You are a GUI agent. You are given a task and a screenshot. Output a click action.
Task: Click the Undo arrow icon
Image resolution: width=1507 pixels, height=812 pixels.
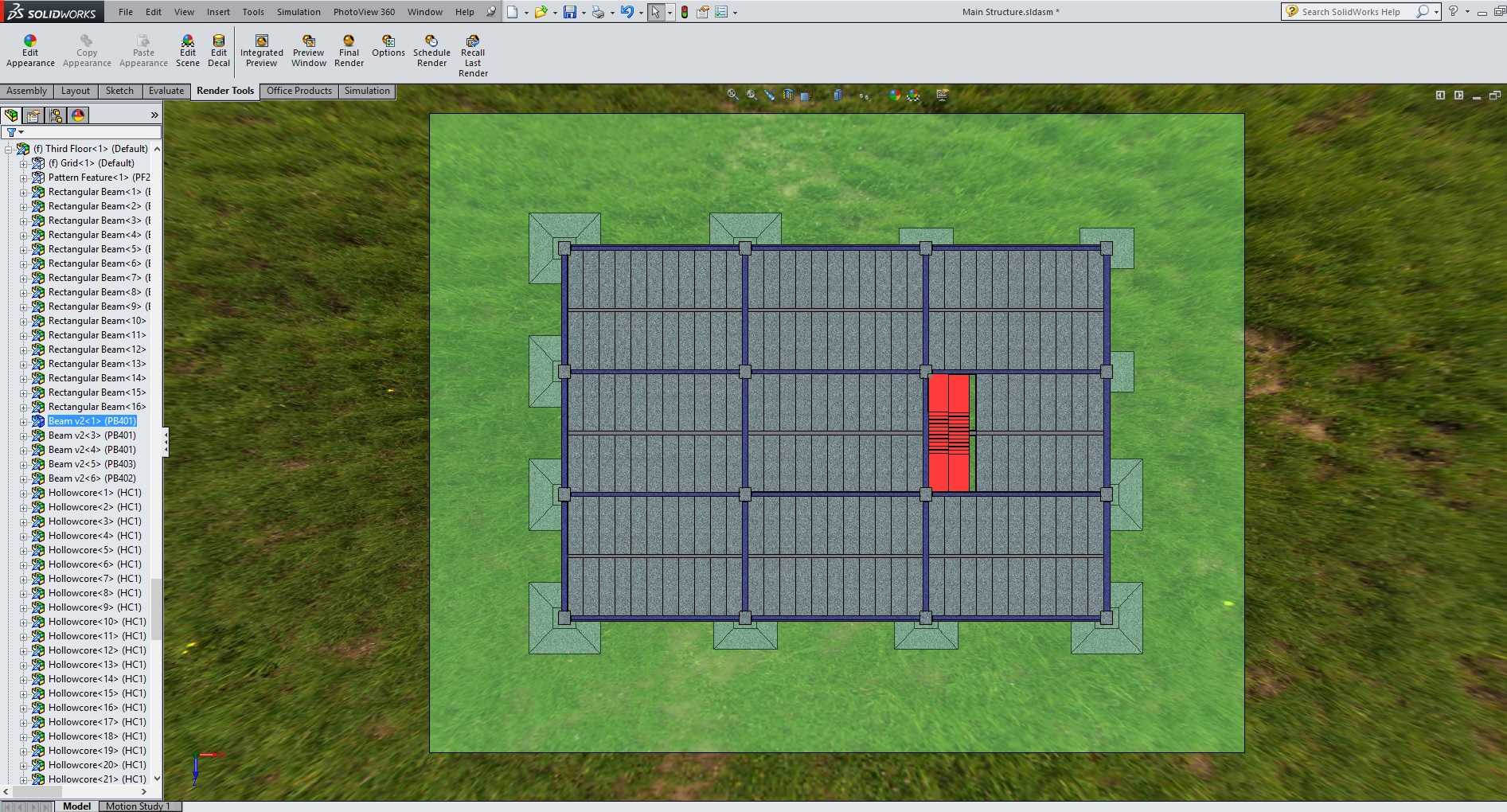pyautogui.click(x=627, y=12)
